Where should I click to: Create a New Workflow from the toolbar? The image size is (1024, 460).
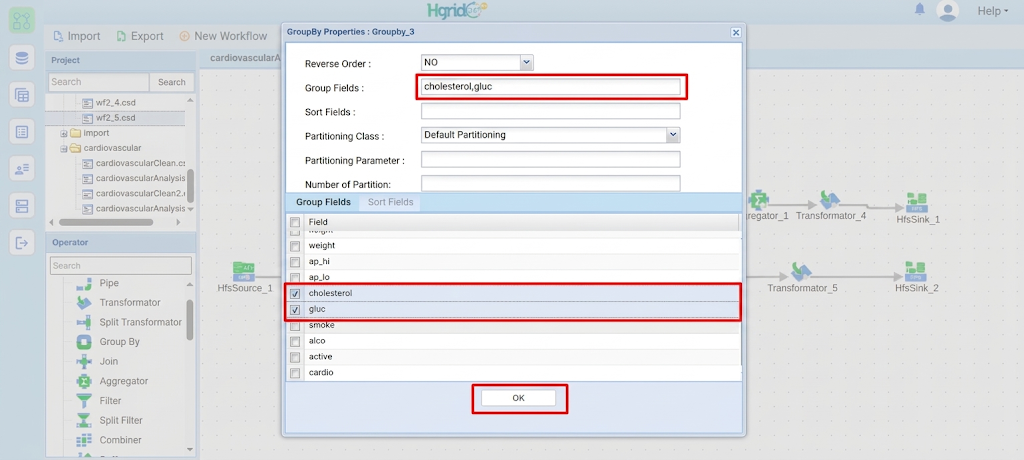coord(223,36)
